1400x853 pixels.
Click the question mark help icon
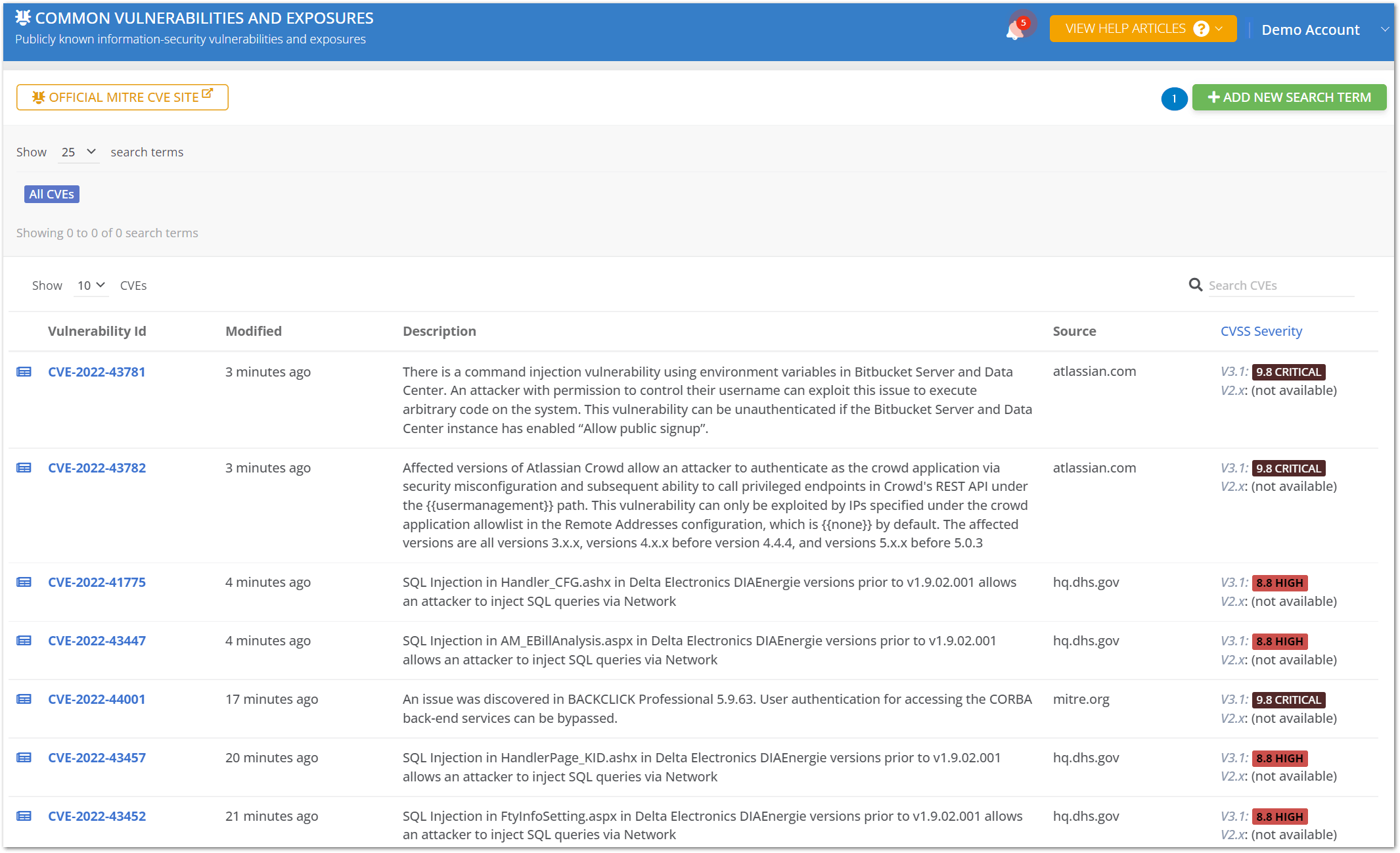(1201, 28)
